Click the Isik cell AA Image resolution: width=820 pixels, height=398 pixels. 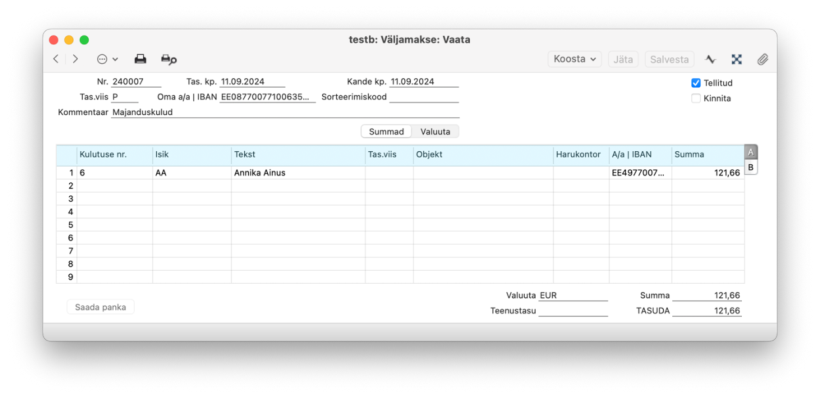pos(192,173)
